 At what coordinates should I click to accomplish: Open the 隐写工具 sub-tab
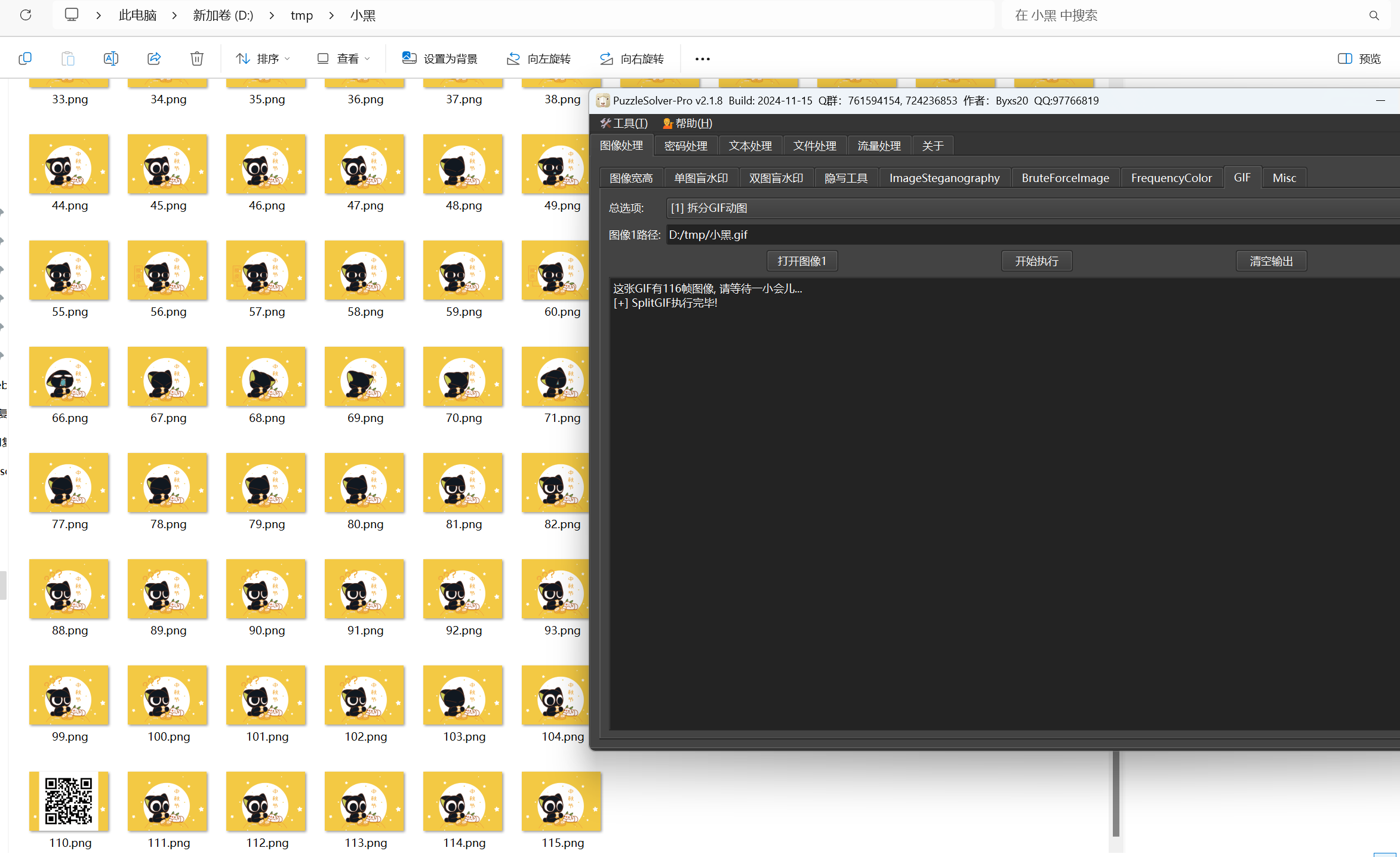(x=846, y=178)
